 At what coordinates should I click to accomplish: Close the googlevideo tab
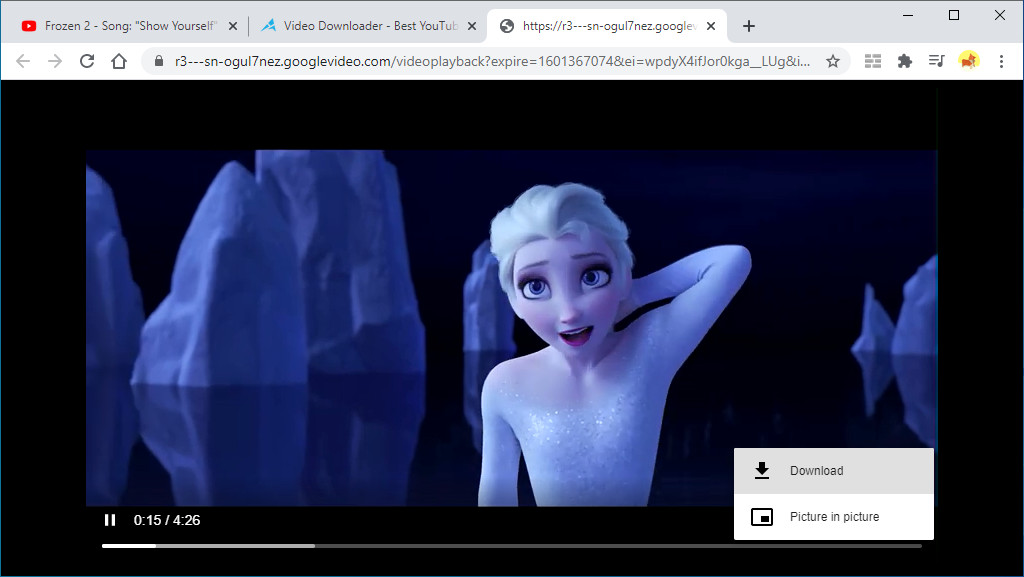point(711,26)
